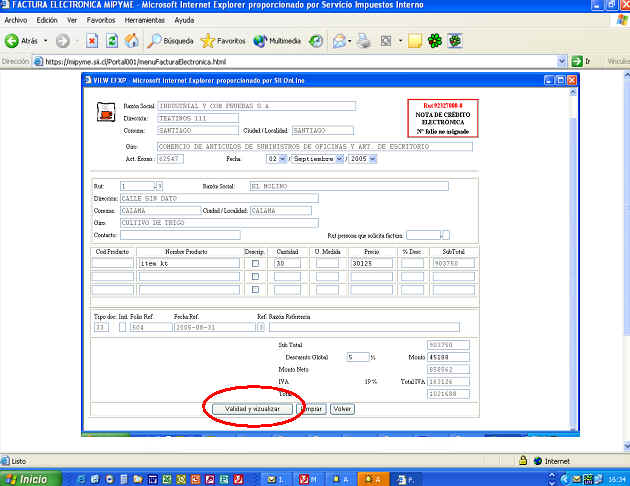Check the Descrip. box for item kt row
The image size is (630, 486).
[255, 263]
